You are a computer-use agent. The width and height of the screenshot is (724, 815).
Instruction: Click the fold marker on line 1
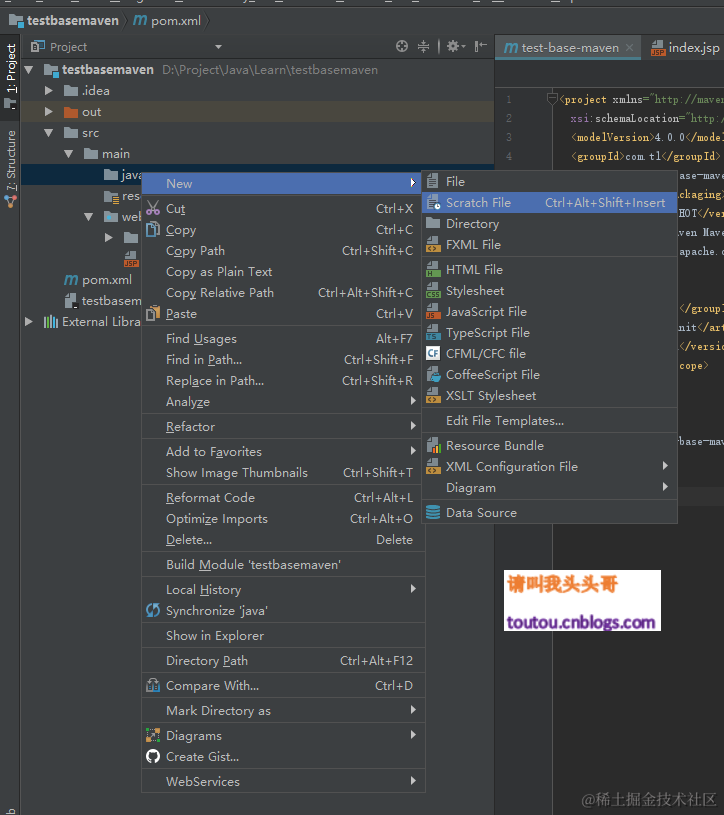coord(552,98)
